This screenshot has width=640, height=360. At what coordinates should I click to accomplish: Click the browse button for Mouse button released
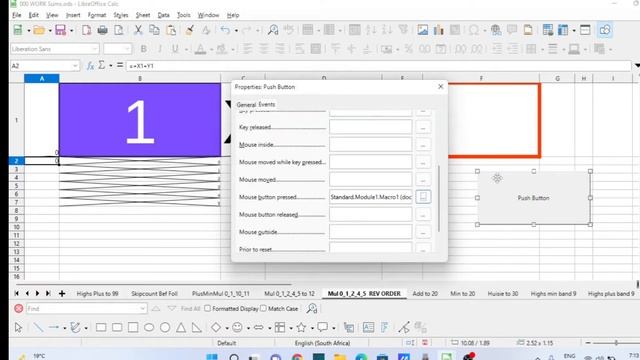coord(423,214)
